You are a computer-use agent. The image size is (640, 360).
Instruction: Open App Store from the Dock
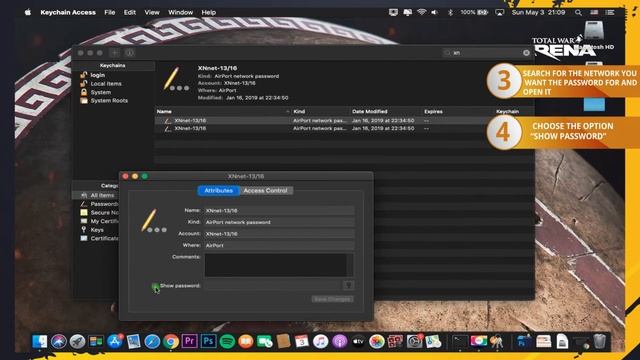coord(115,341)
